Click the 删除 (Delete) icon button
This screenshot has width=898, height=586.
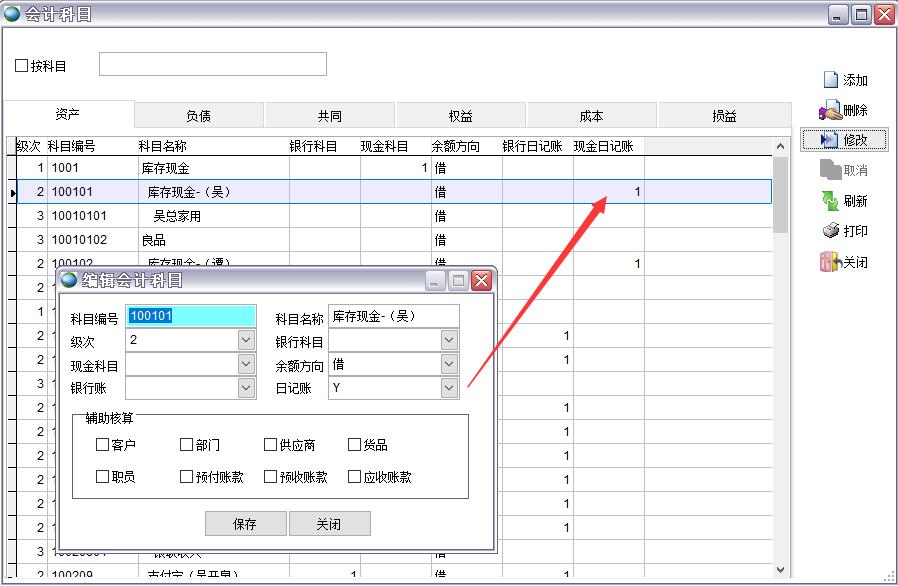tap(830, 111)
